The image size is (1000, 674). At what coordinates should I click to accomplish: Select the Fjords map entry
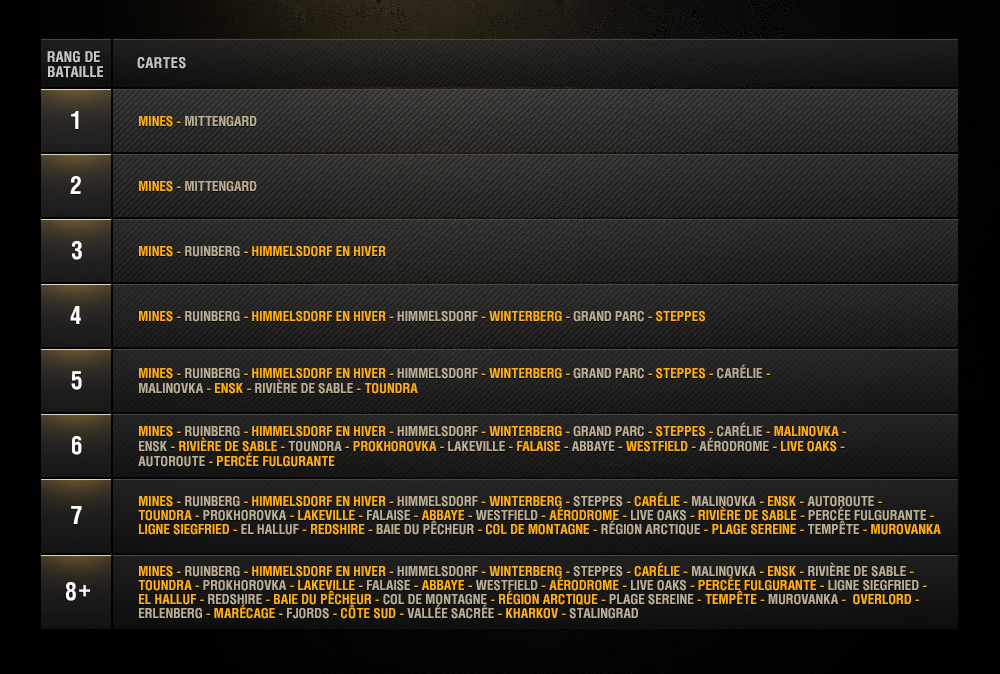pos(307,614)
